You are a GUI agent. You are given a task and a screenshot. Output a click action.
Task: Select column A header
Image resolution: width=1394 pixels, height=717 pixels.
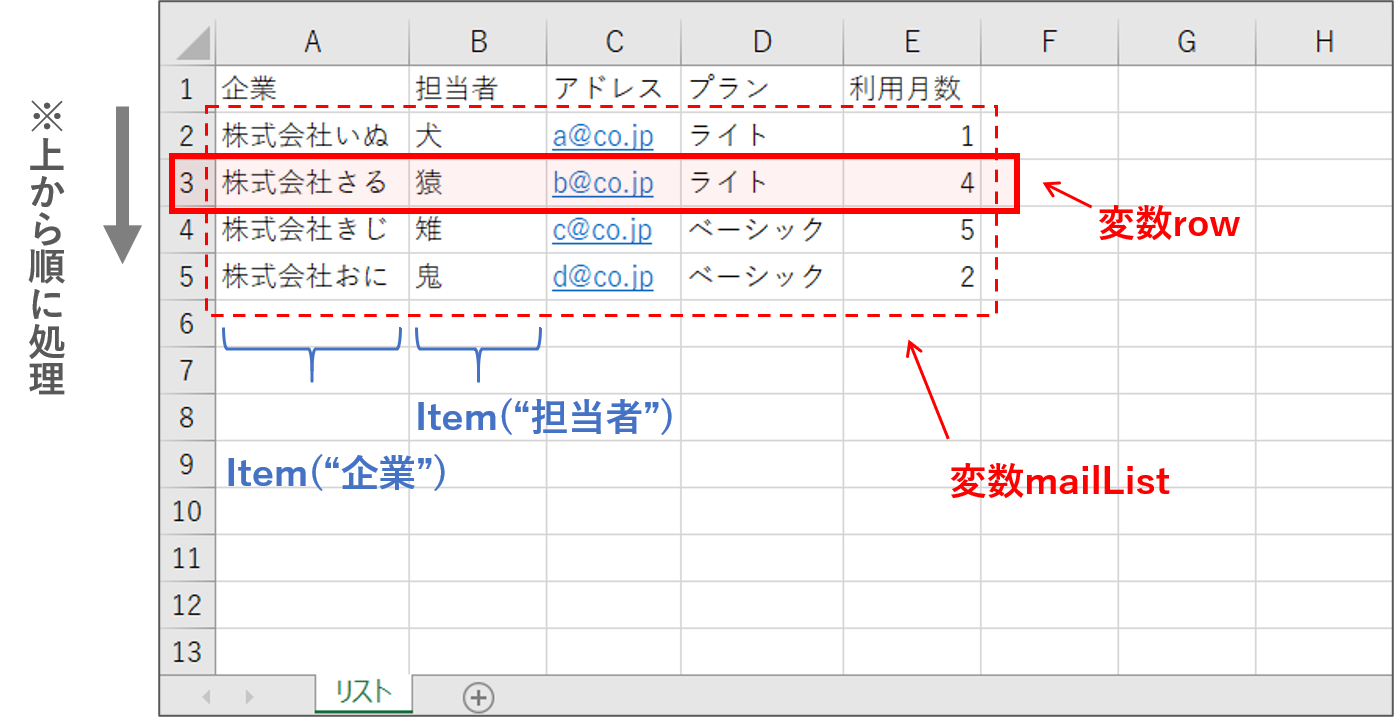312,42
